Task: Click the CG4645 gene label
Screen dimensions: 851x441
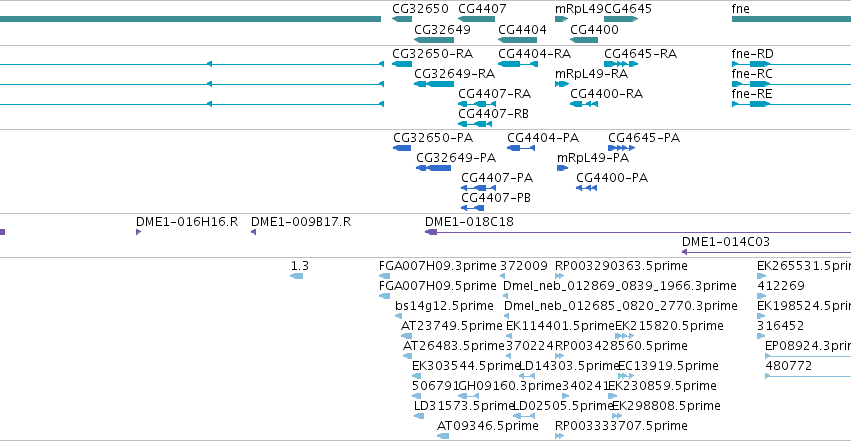Action: pos(628,9)
